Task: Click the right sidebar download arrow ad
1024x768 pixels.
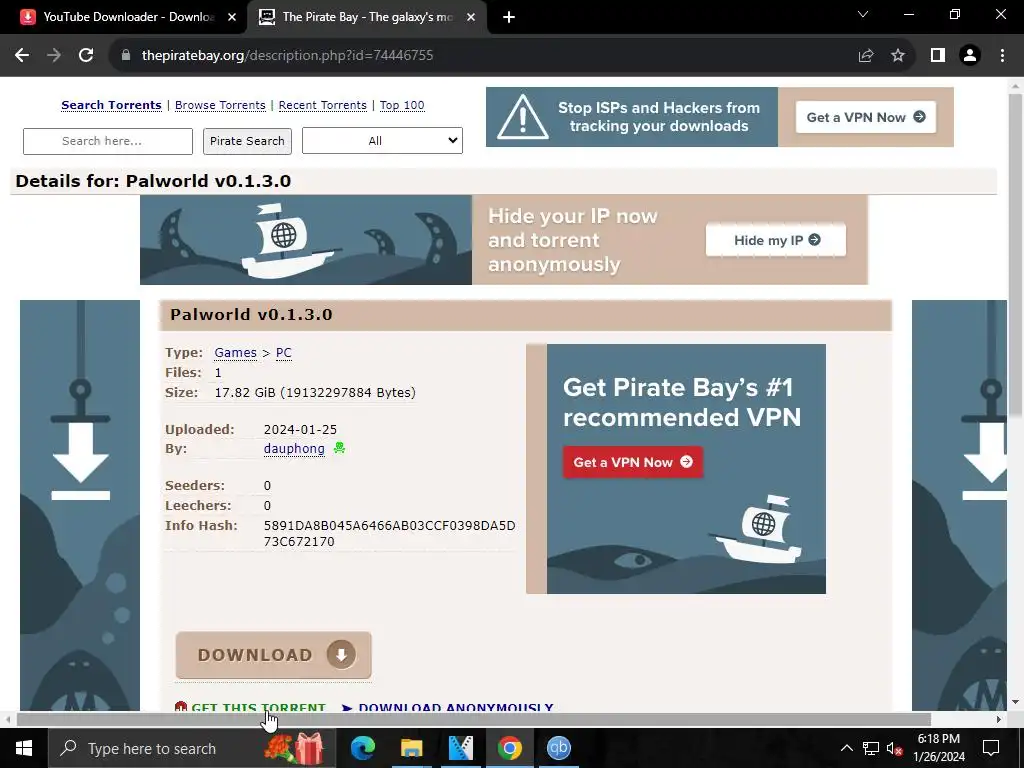Action: (959, 505)
